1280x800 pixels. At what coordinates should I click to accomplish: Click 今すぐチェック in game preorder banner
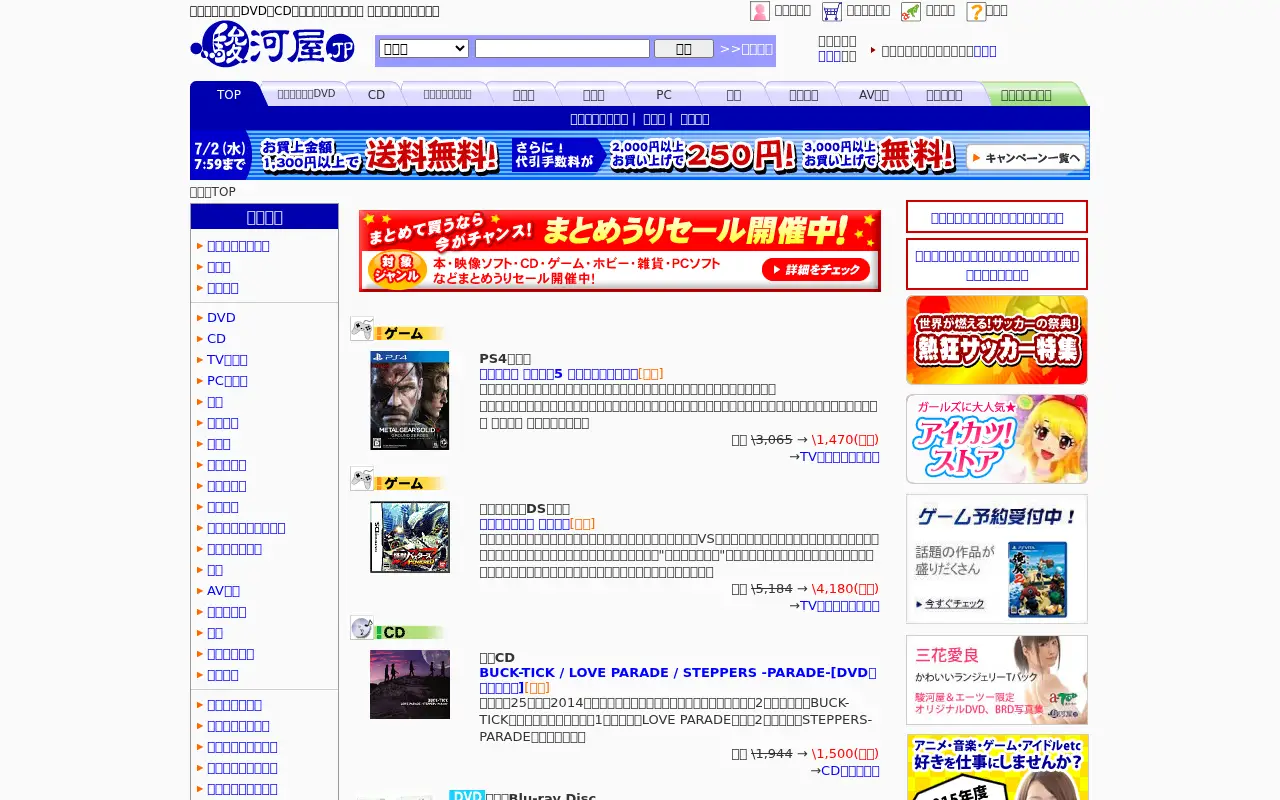click(950, 604)
